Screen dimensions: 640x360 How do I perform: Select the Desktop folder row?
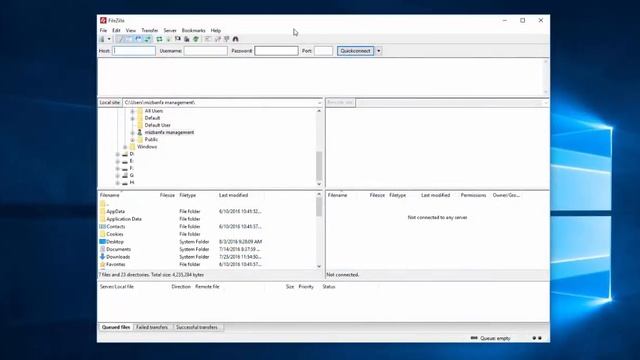207,242
